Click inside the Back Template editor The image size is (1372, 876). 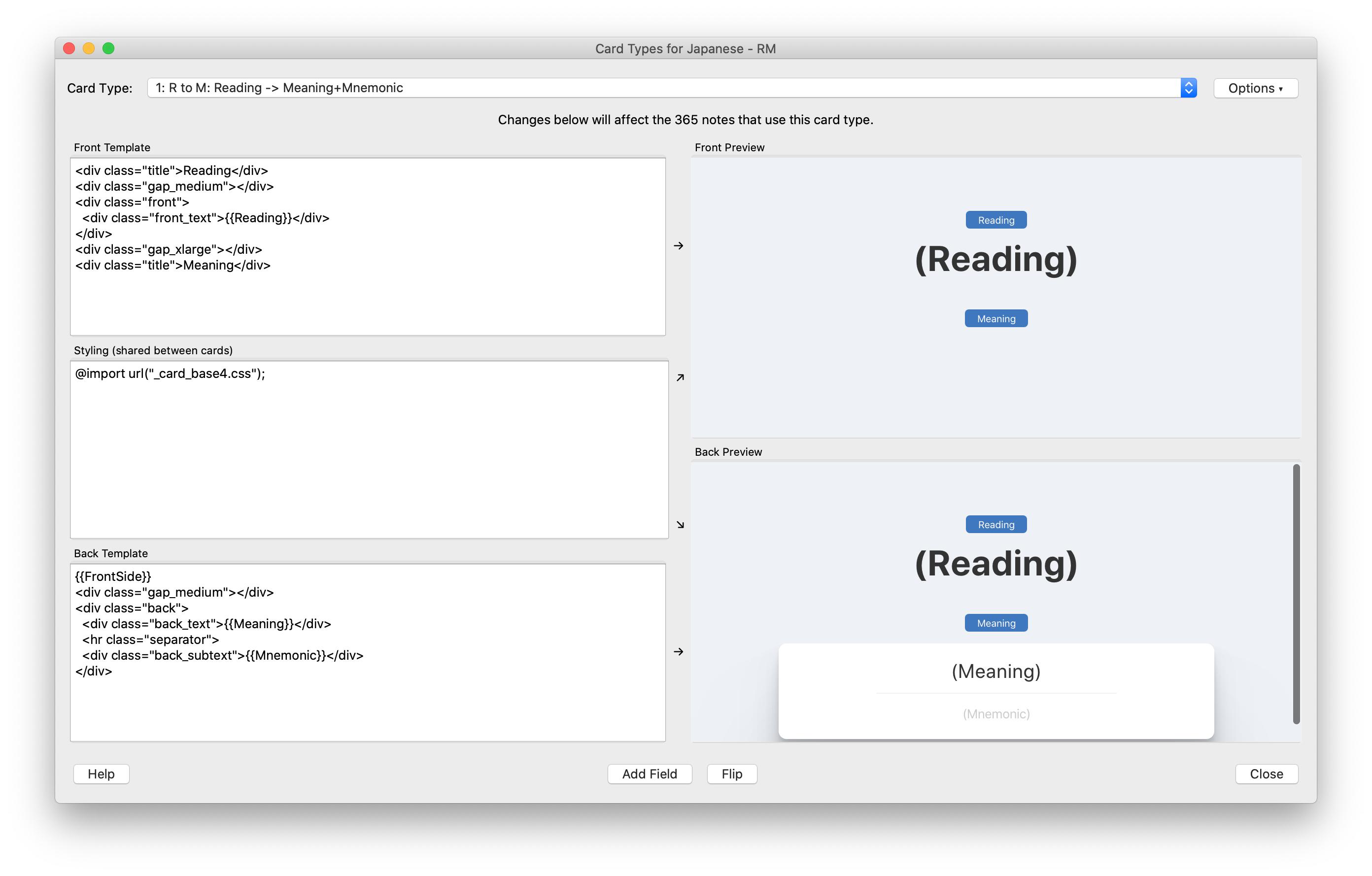368,706
